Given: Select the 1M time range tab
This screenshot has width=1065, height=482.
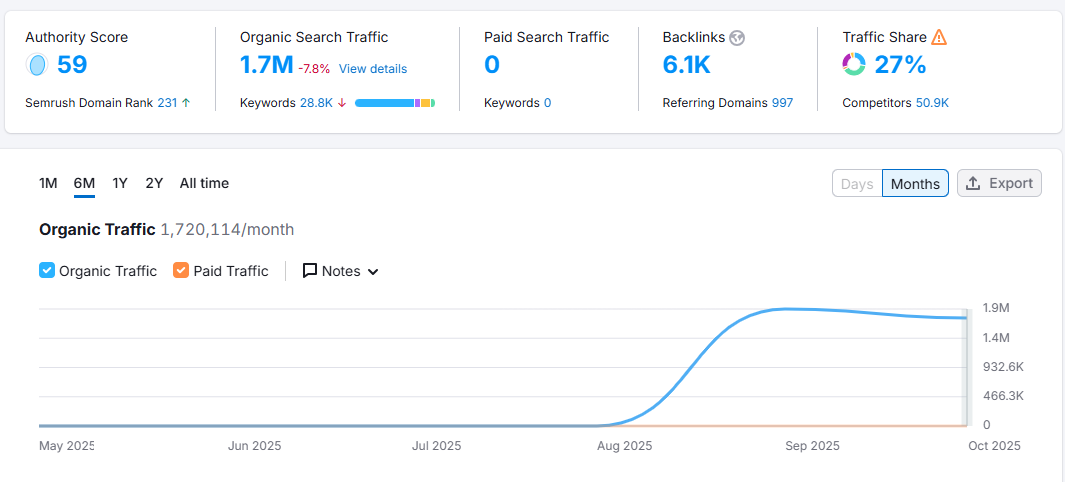Looking at the screenshot, I should (48, 183).
